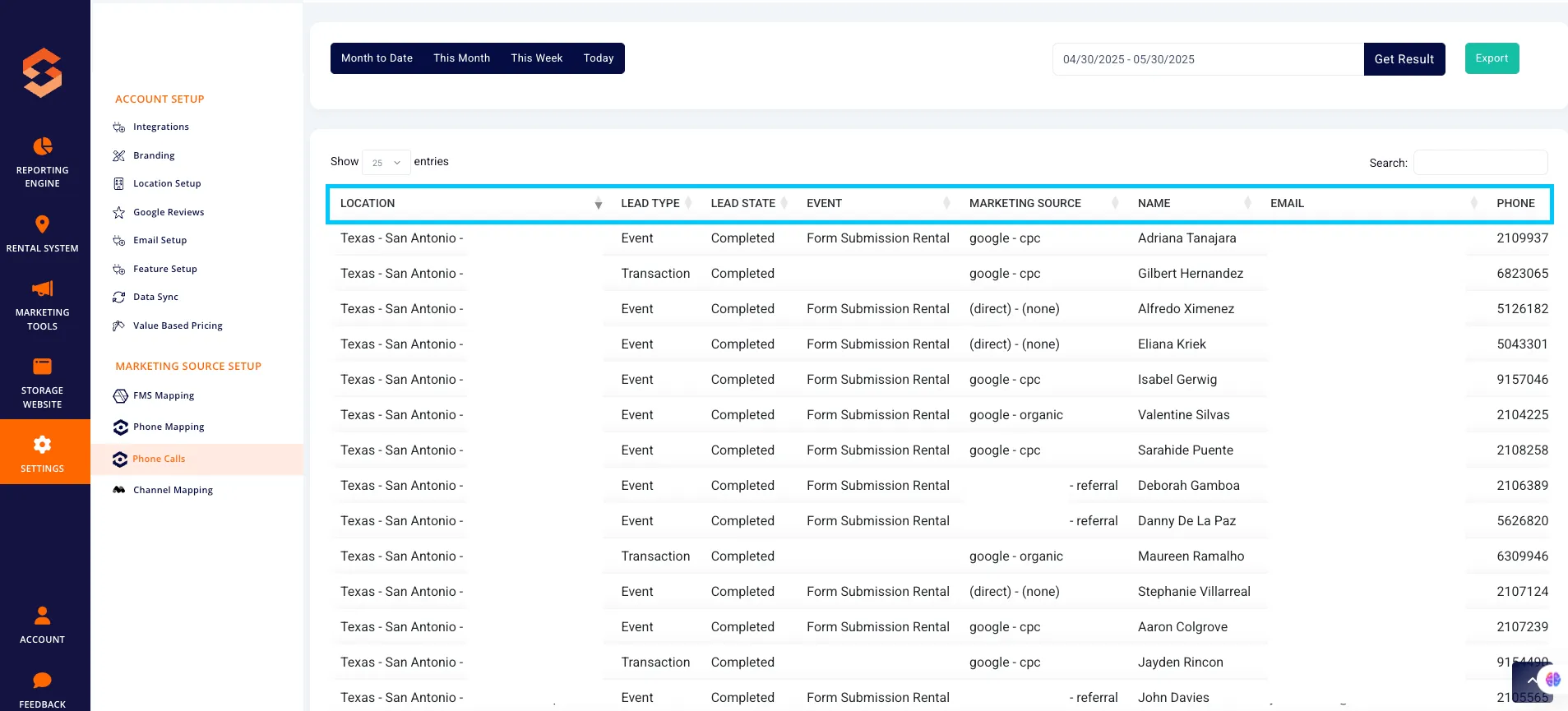Click the Location Setup icon

click(x=119, y=184)
